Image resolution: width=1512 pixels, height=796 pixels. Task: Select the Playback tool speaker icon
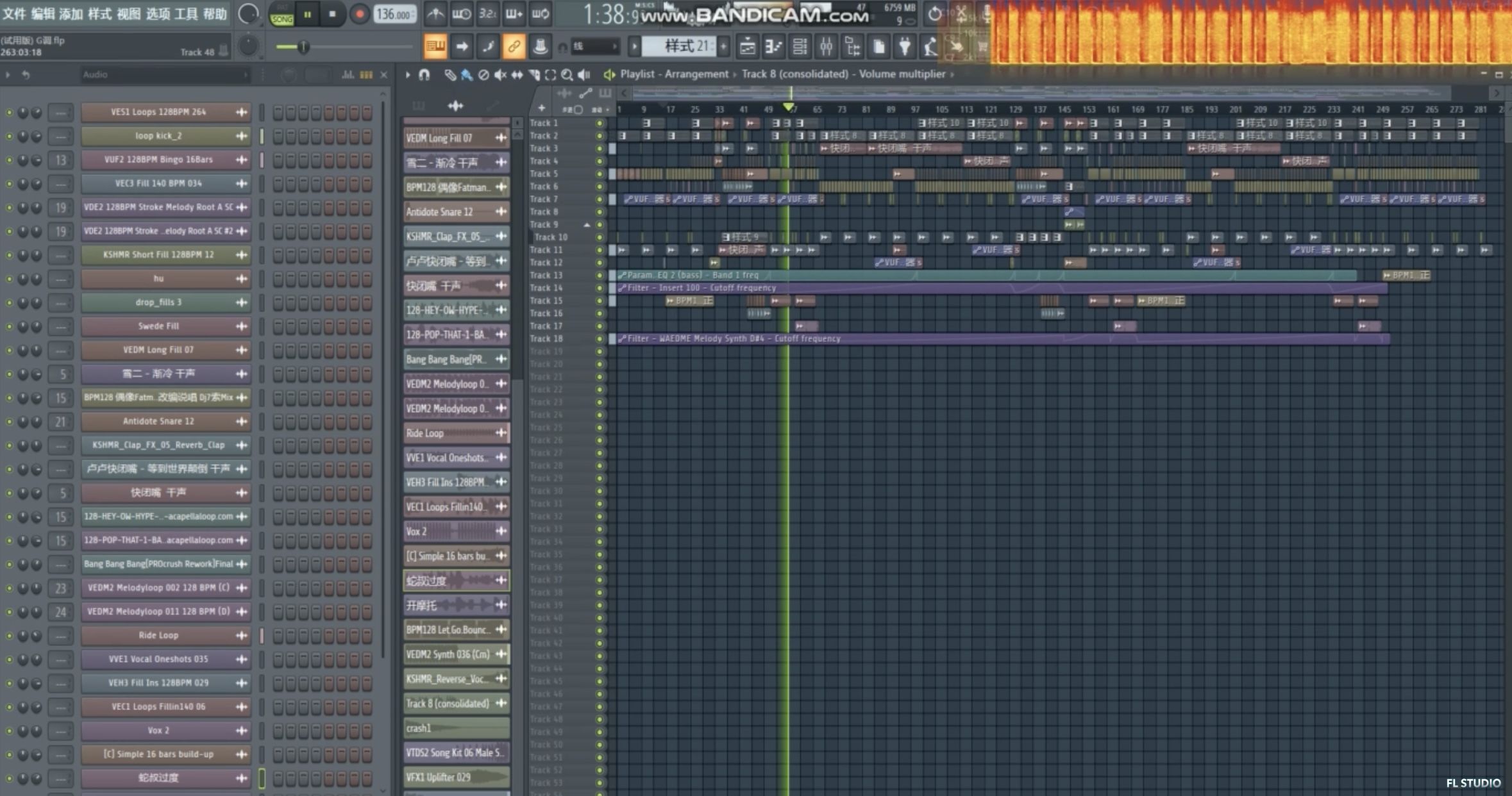(584, 75)
